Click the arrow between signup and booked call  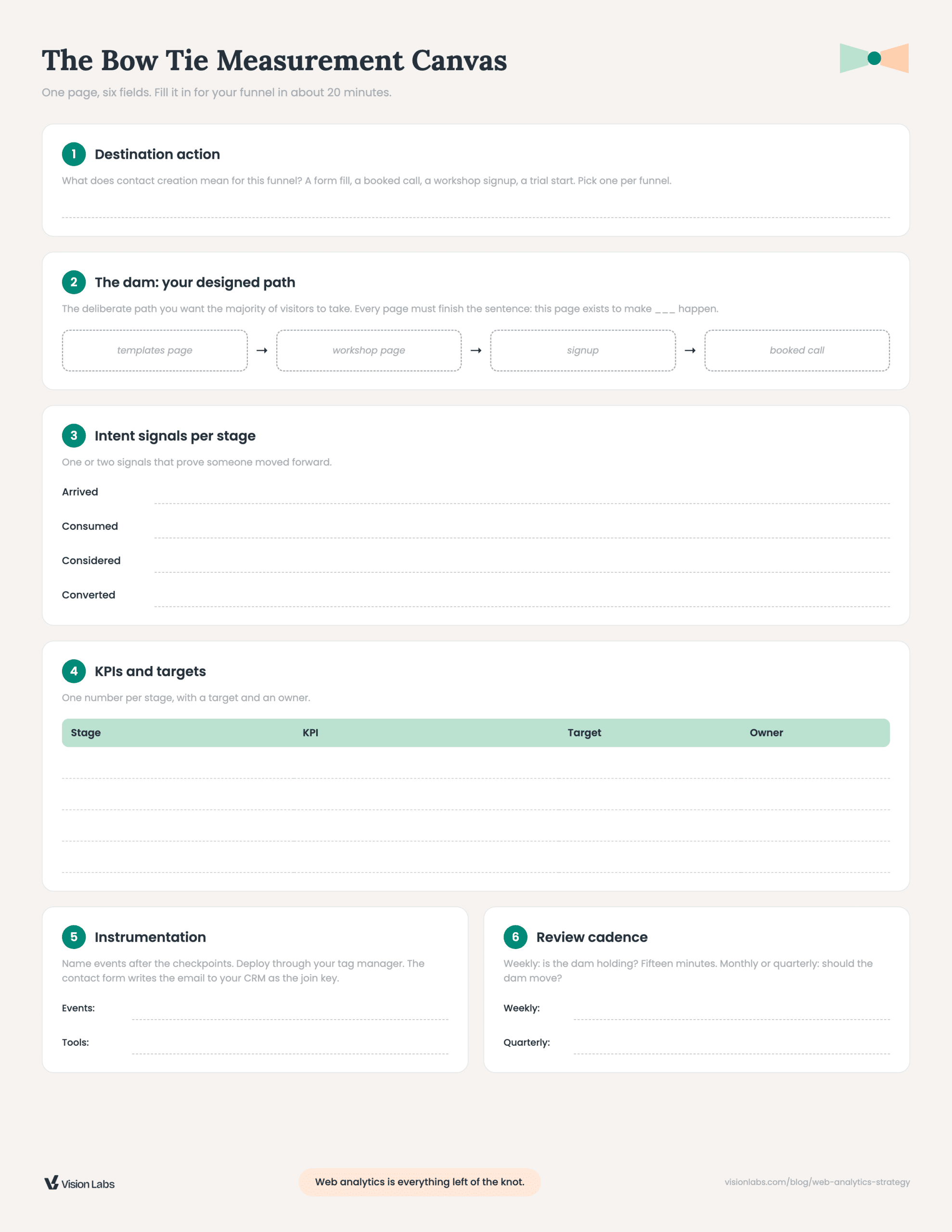point(690,350)
